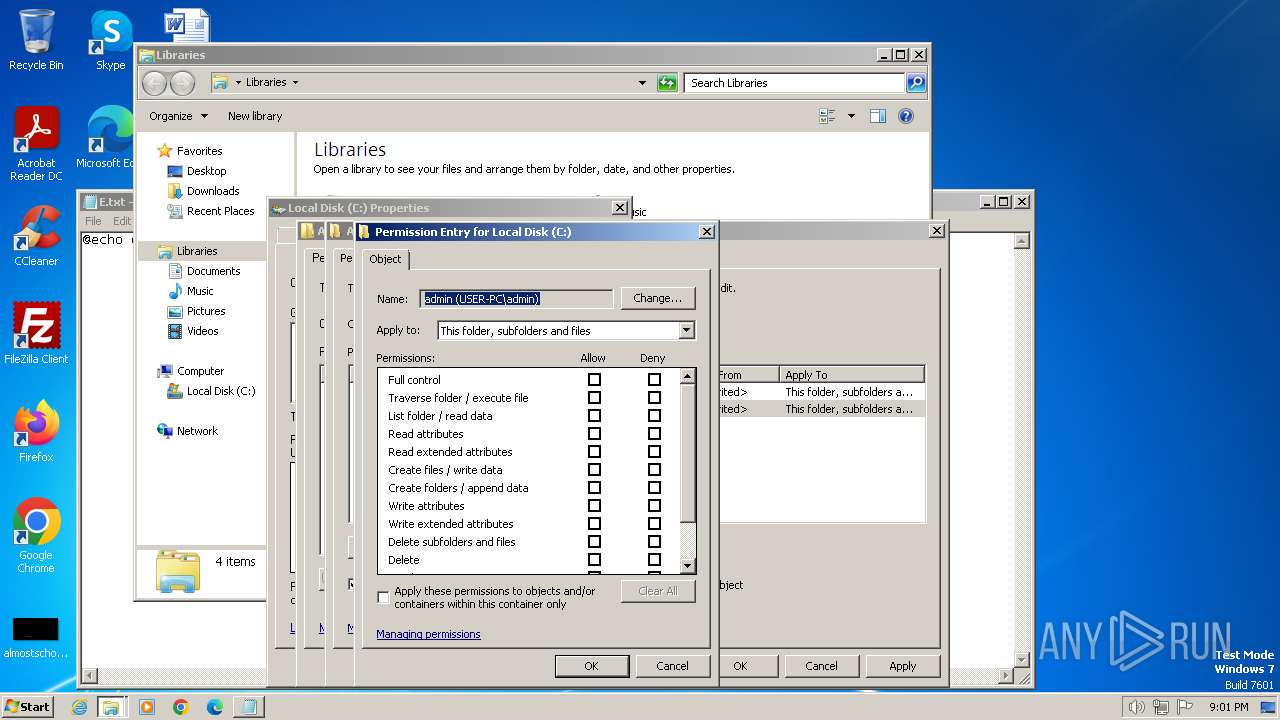
Task: Launch Skype from the desktop
Action: (110, 40)
